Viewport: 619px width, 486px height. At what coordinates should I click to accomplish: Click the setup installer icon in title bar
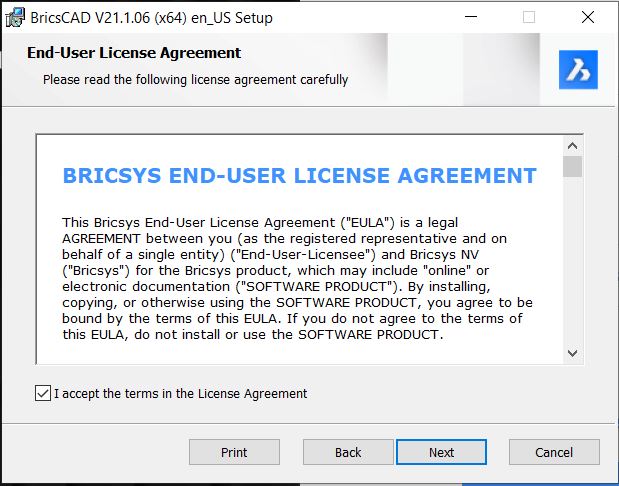tap(15, 17)
